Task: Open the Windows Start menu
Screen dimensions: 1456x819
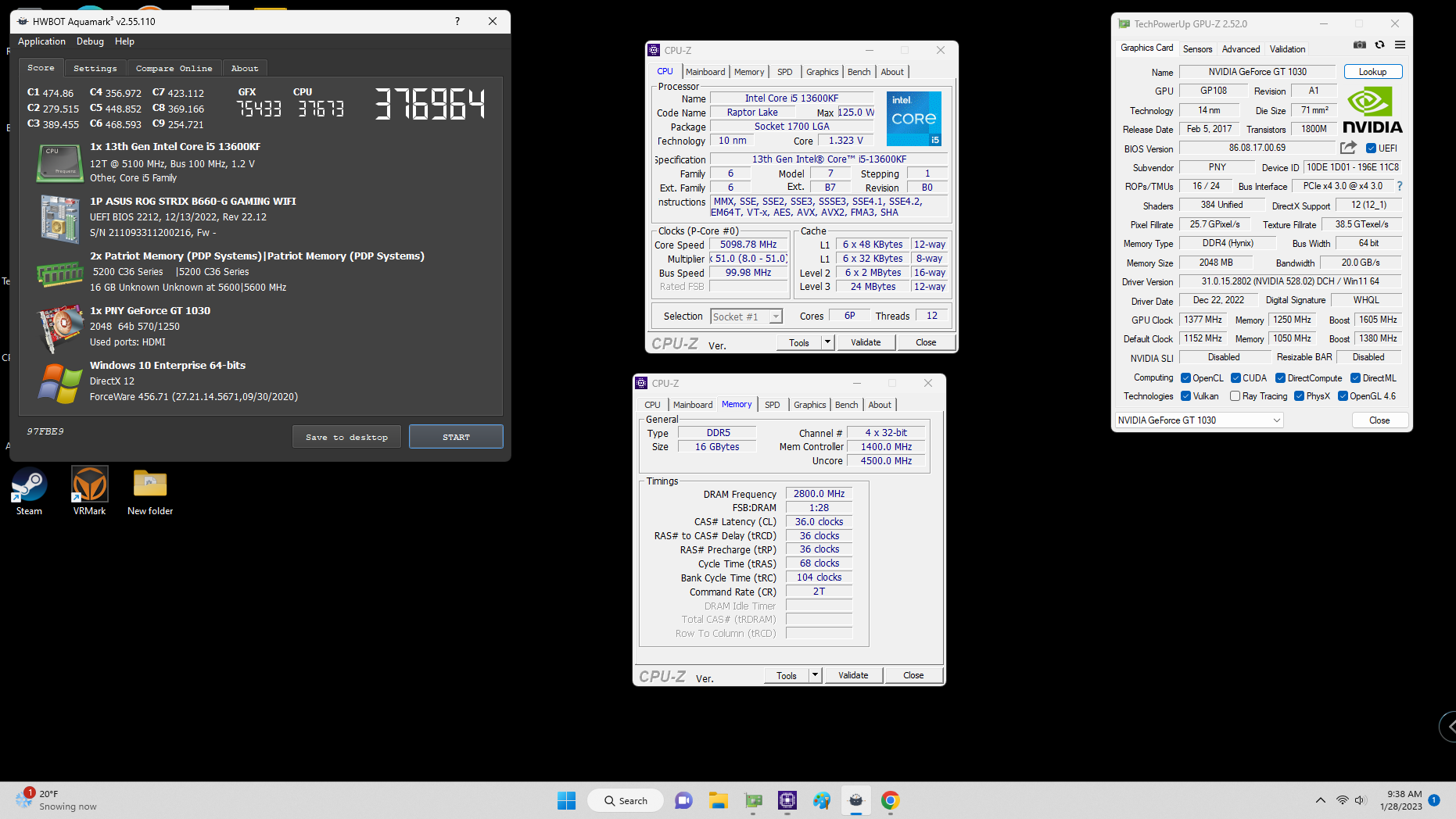Action: click(567, 800)
